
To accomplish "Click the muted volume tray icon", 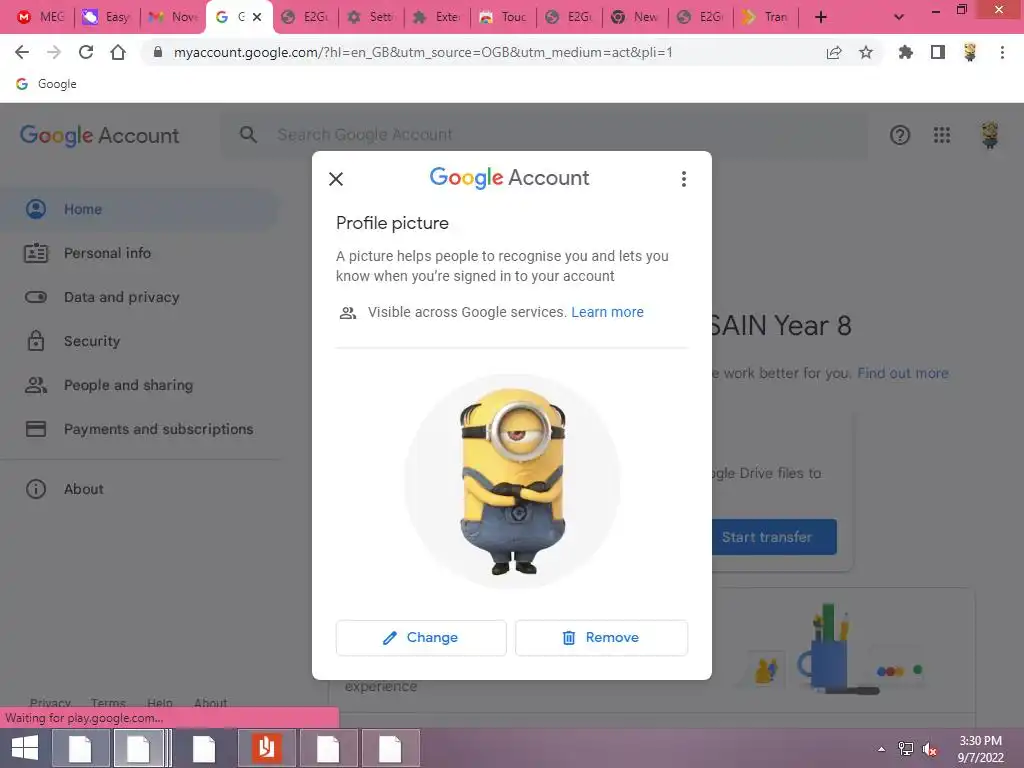I will point(930,748).
